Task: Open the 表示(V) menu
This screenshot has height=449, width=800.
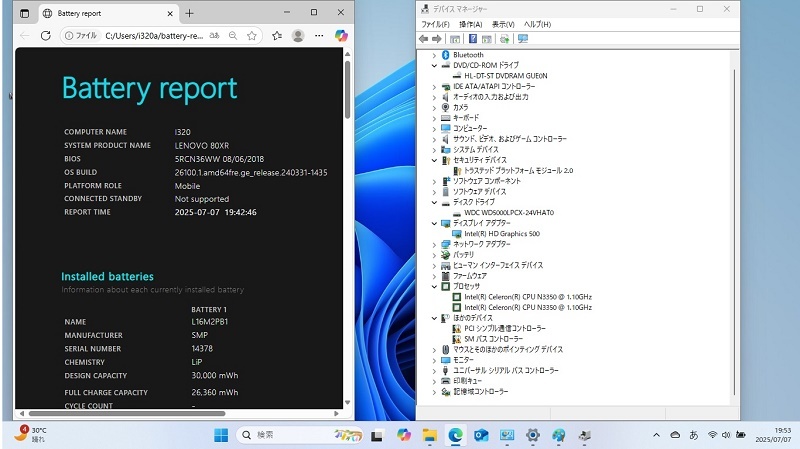Action: coord(503,24)
